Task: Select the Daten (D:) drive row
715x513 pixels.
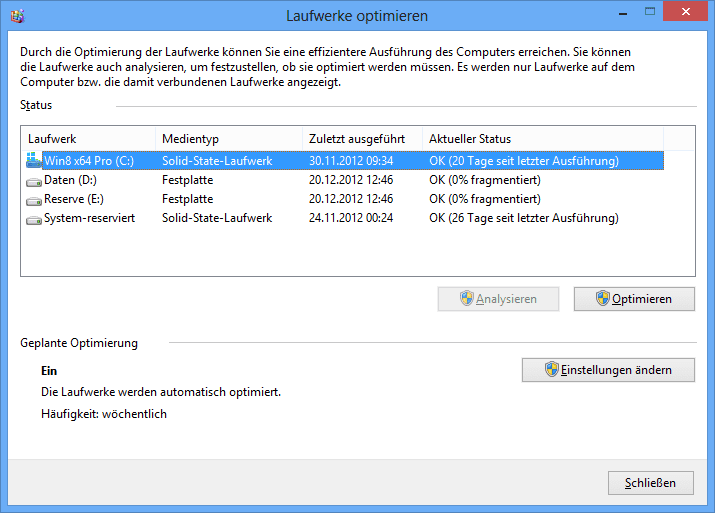Action: tap(344, 180)
